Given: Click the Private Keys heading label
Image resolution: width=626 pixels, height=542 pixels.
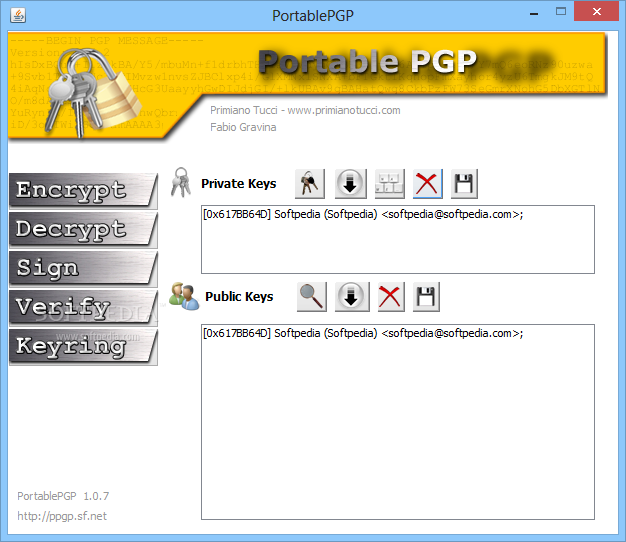Looking at the screenshot, I should (x=239, y=184).
